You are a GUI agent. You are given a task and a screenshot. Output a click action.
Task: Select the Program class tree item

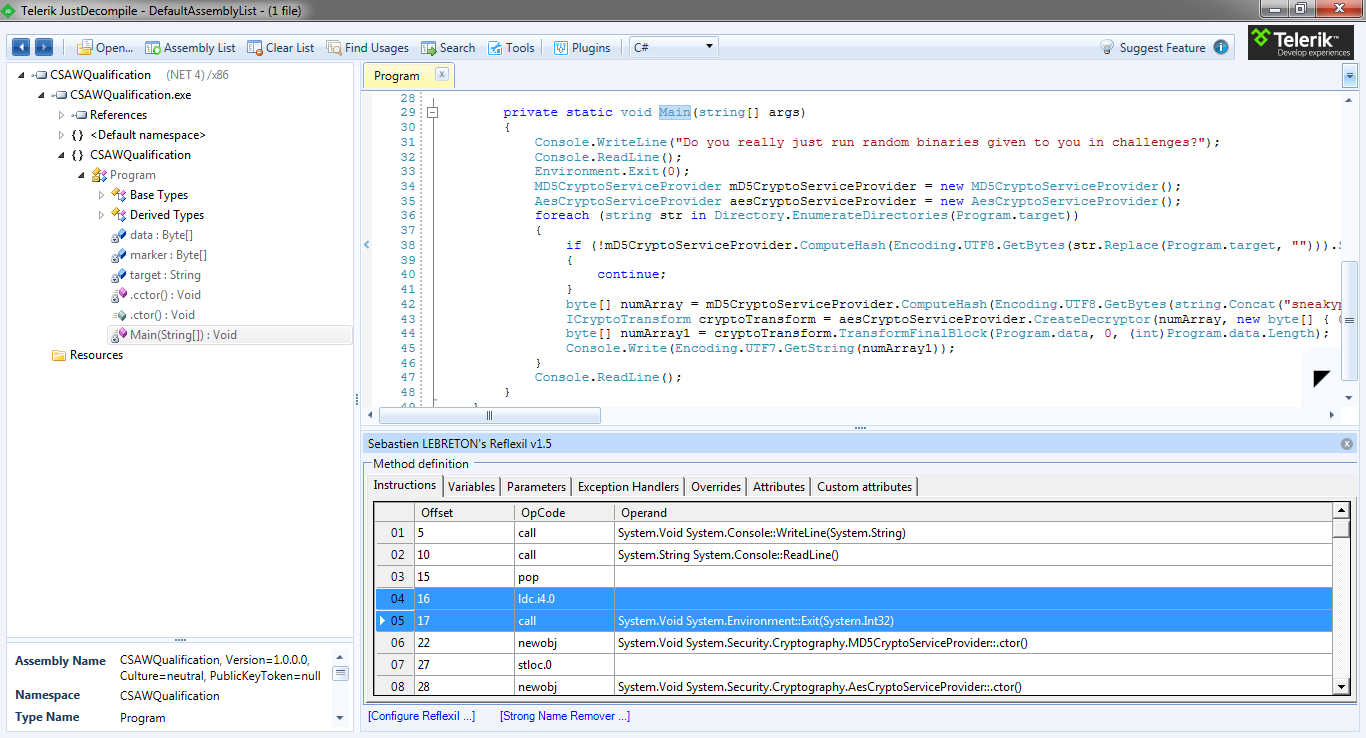coord(123,175)
